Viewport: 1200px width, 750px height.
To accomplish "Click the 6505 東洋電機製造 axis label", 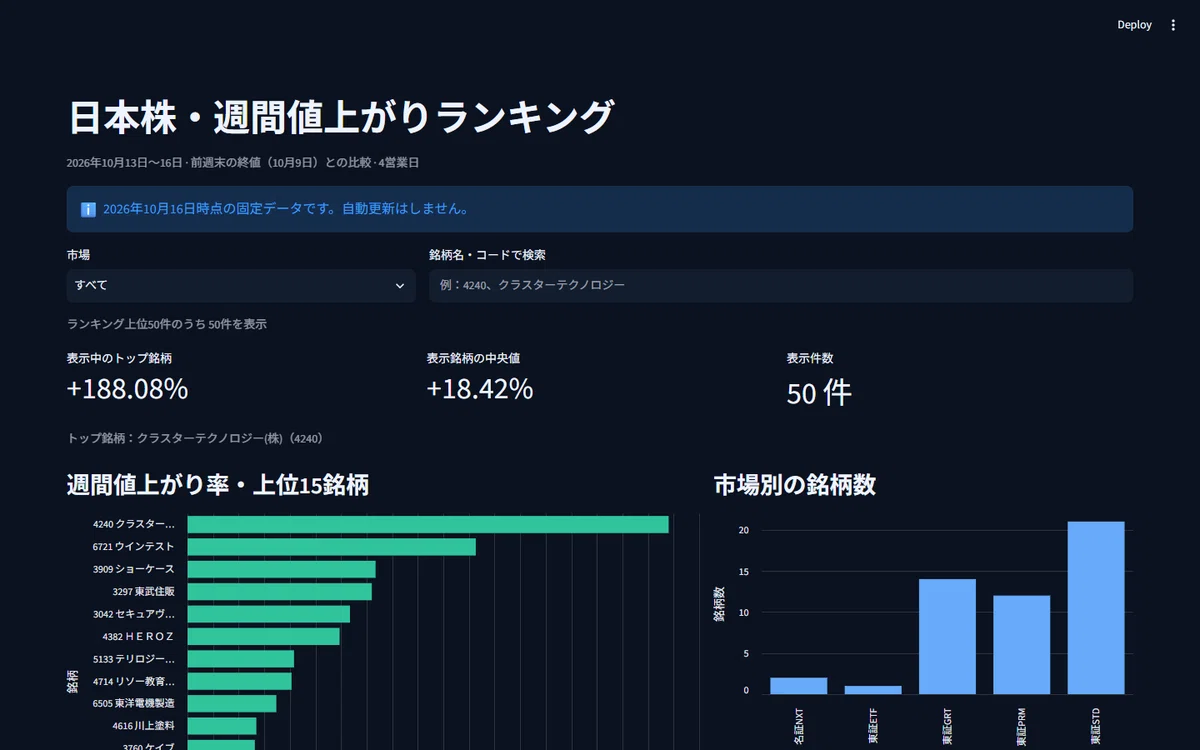I will pos(133,704).
